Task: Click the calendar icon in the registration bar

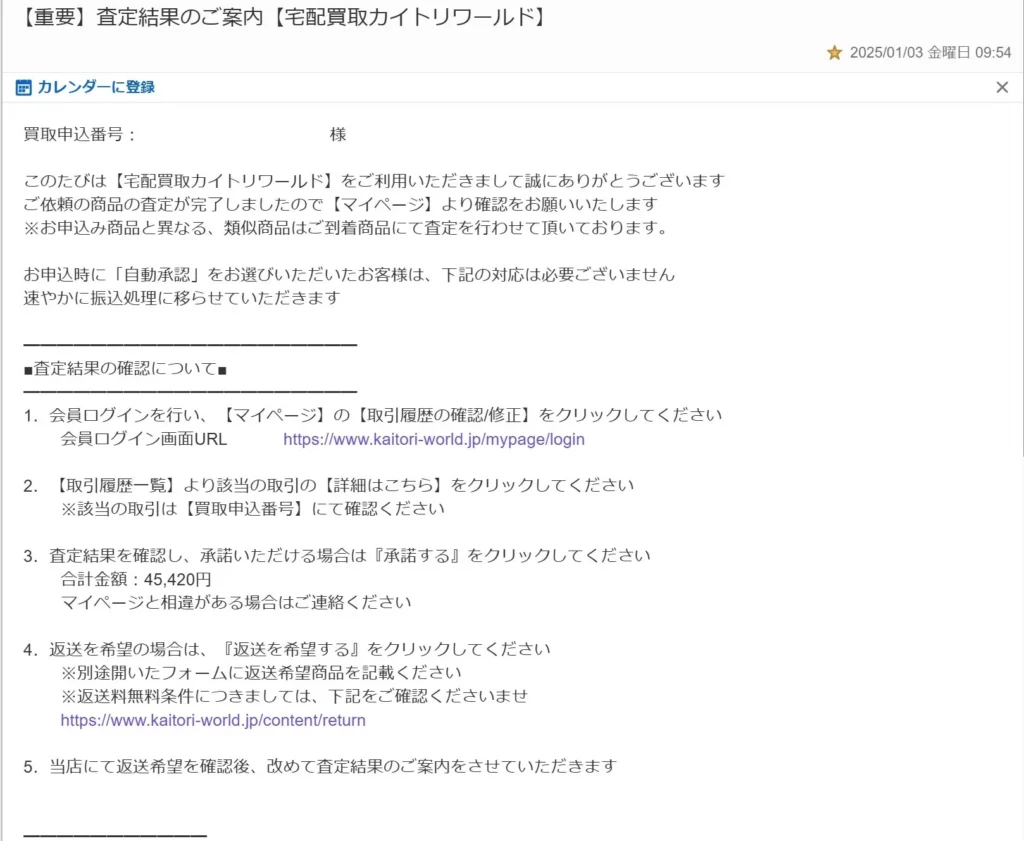Action: 24,87
